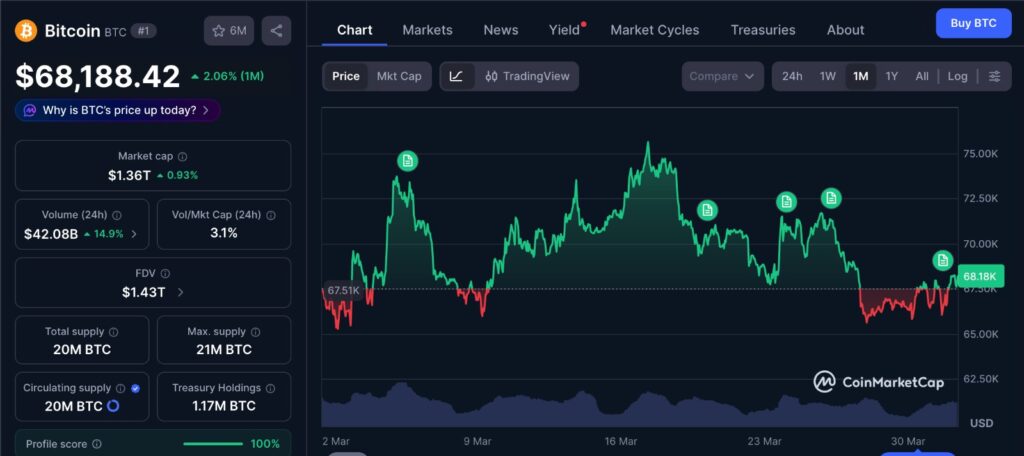
Task: Click the 75.00K price axis label
Action: (980, 154)
